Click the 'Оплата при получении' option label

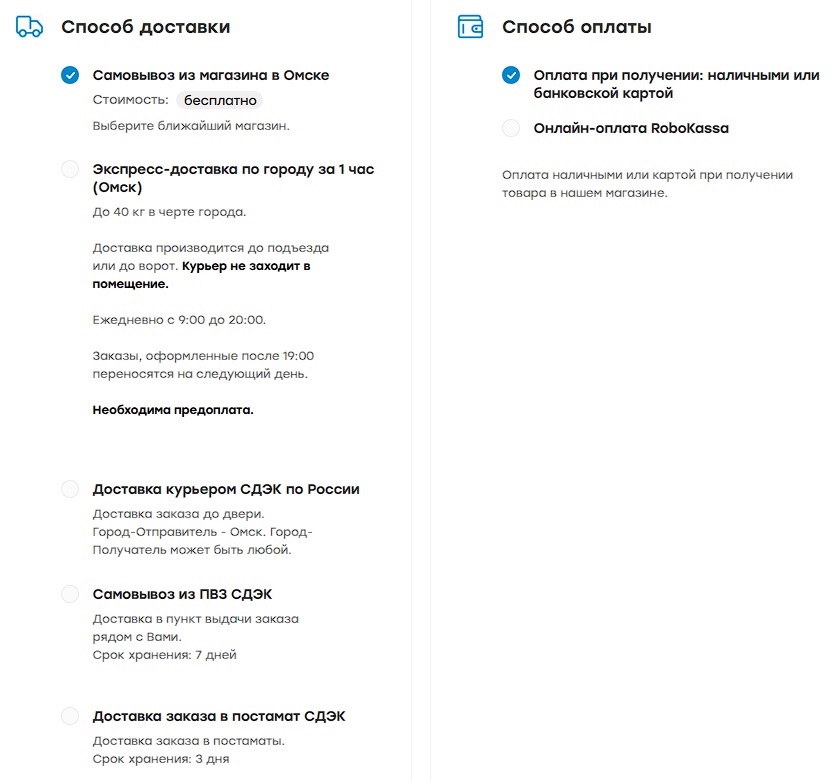point(676,84)
